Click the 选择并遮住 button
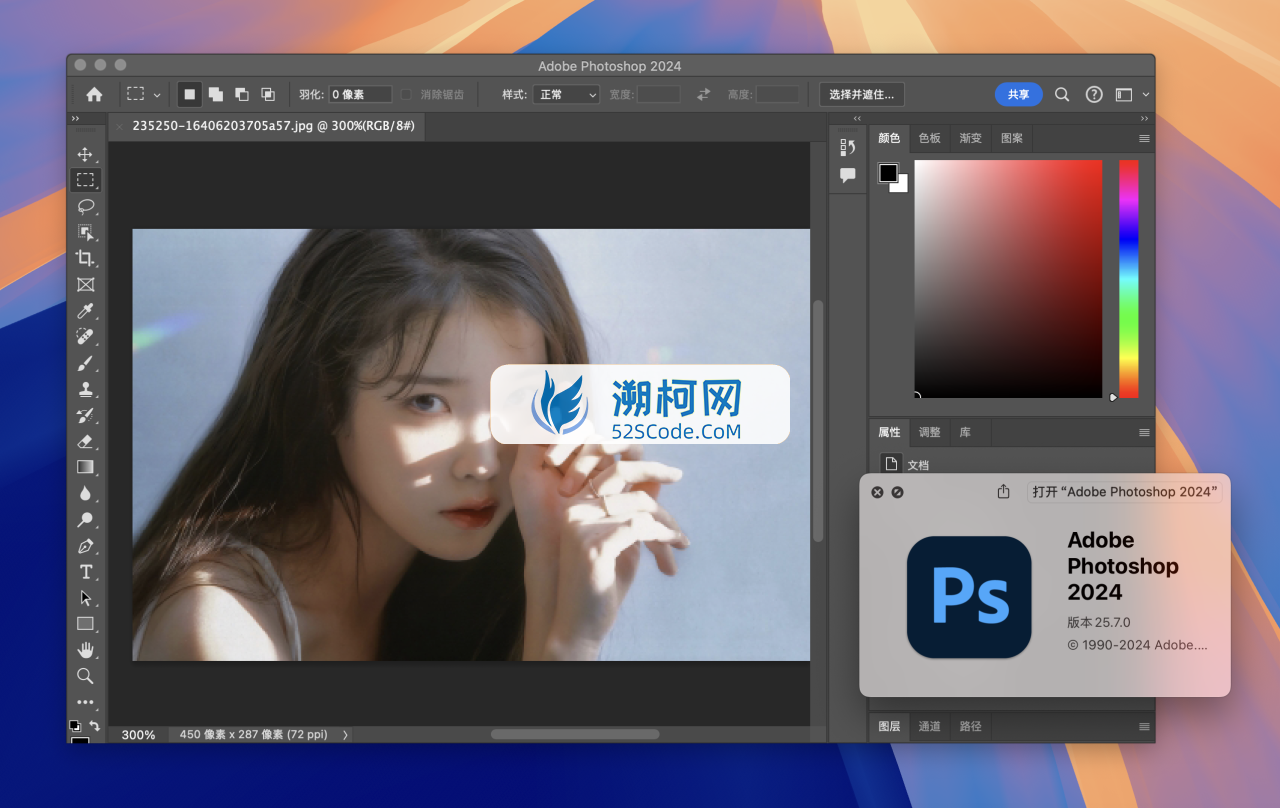Image resolution: width=1280 pixels, height=808 pixels. point(862,94)
